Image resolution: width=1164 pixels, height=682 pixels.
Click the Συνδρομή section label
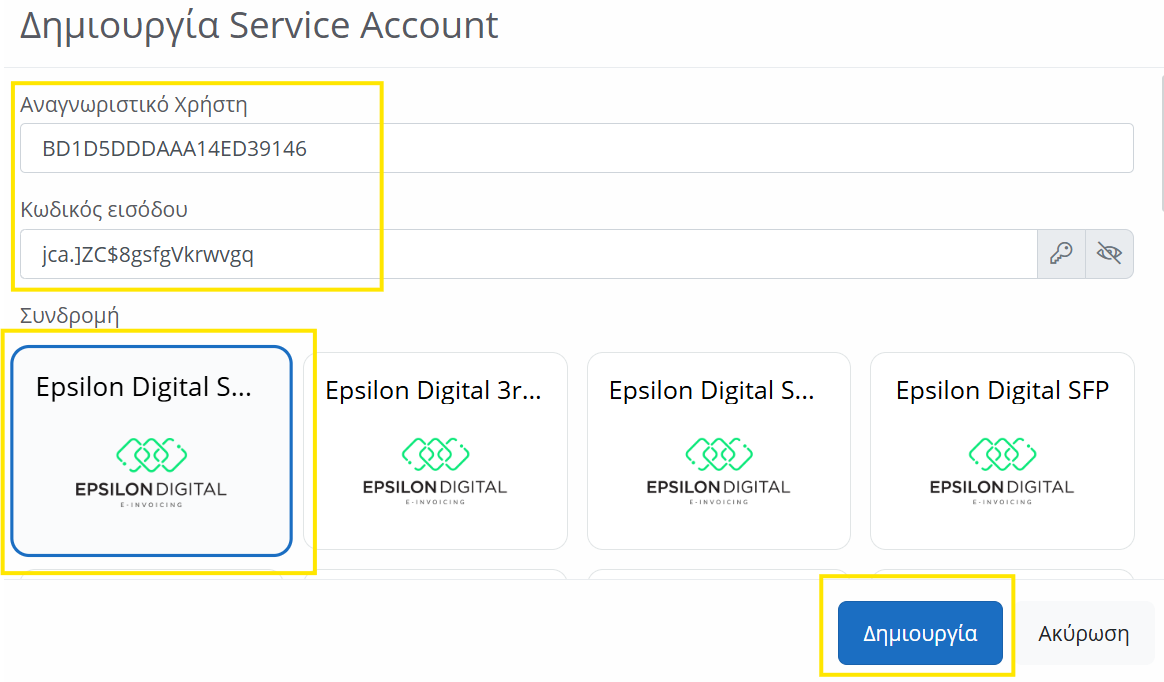(x=70, y=316)
